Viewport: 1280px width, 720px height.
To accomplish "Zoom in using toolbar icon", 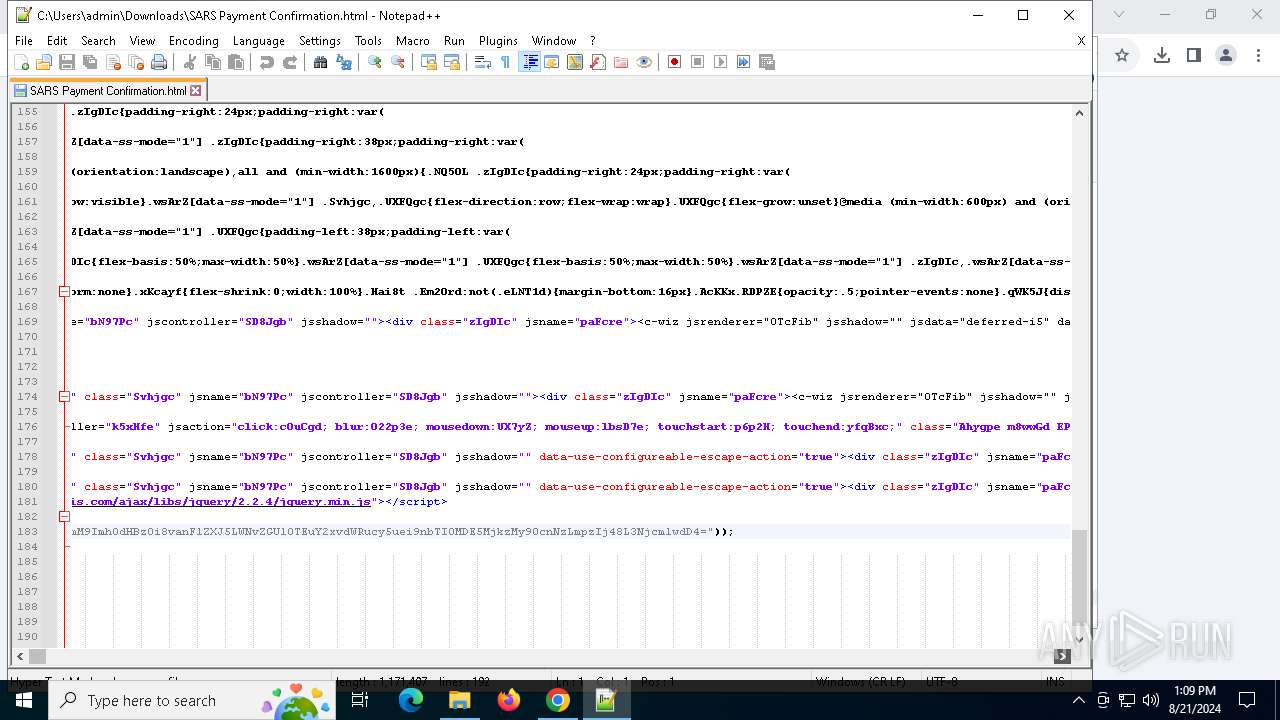I will [x=375, y=62].
